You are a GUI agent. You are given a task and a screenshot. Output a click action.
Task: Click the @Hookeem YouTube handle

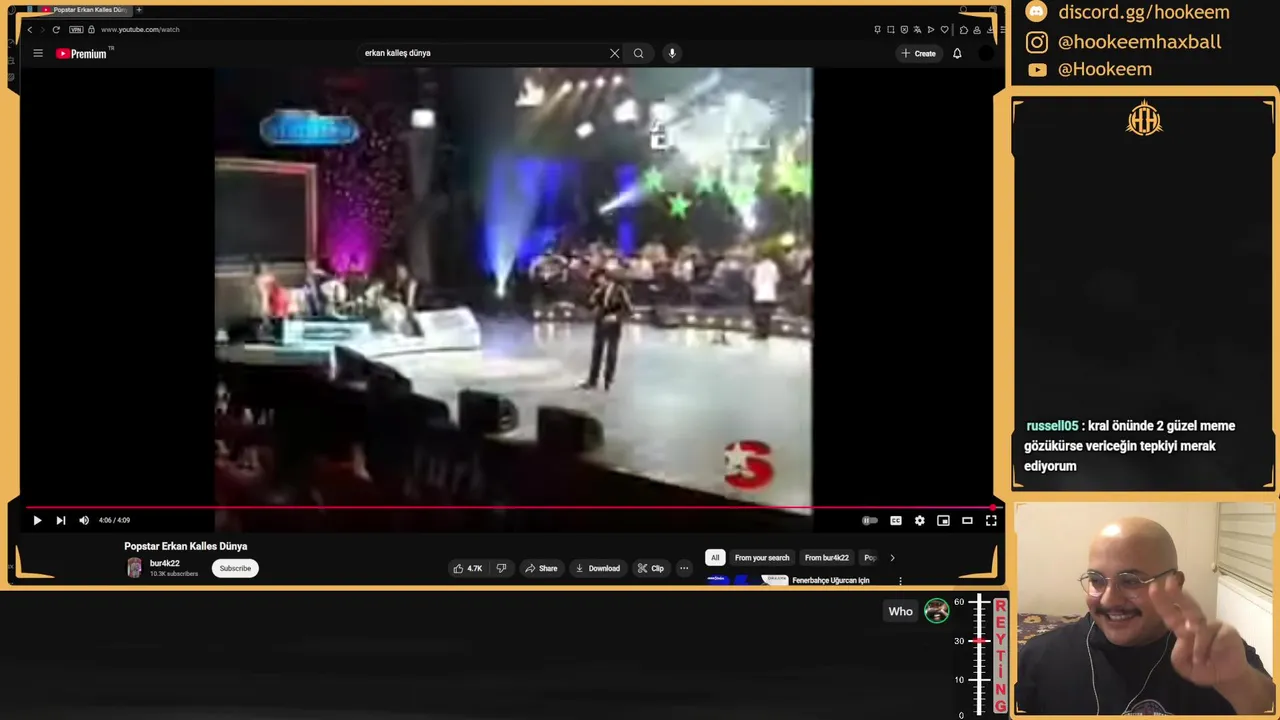[x=1105, y=69]
